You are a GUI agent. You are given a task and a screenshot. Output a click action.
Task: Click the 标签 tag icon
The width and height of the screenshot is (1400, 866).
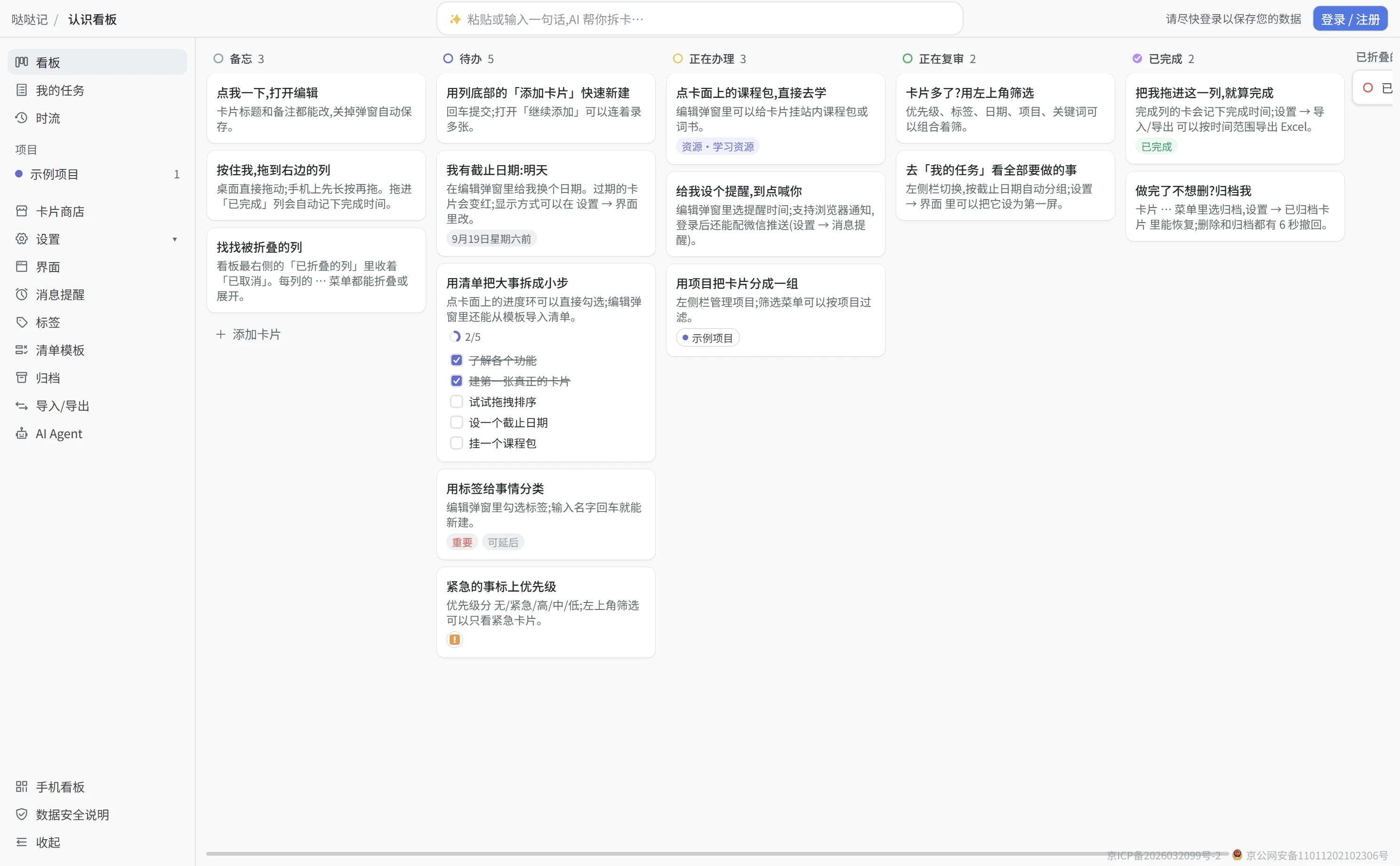pos(22,322)
